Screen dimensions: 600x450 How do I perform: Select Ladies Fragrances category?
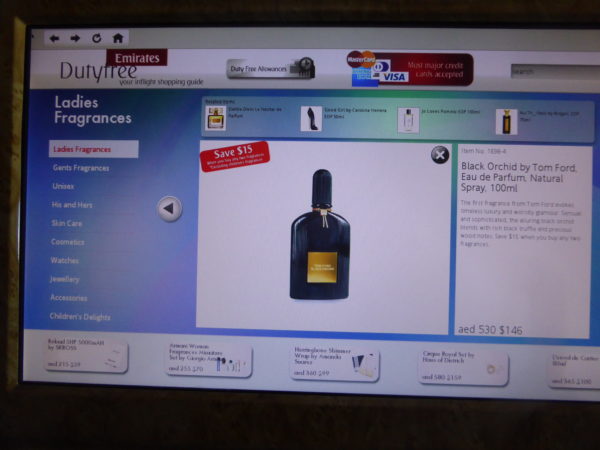(x=93, y=149)
